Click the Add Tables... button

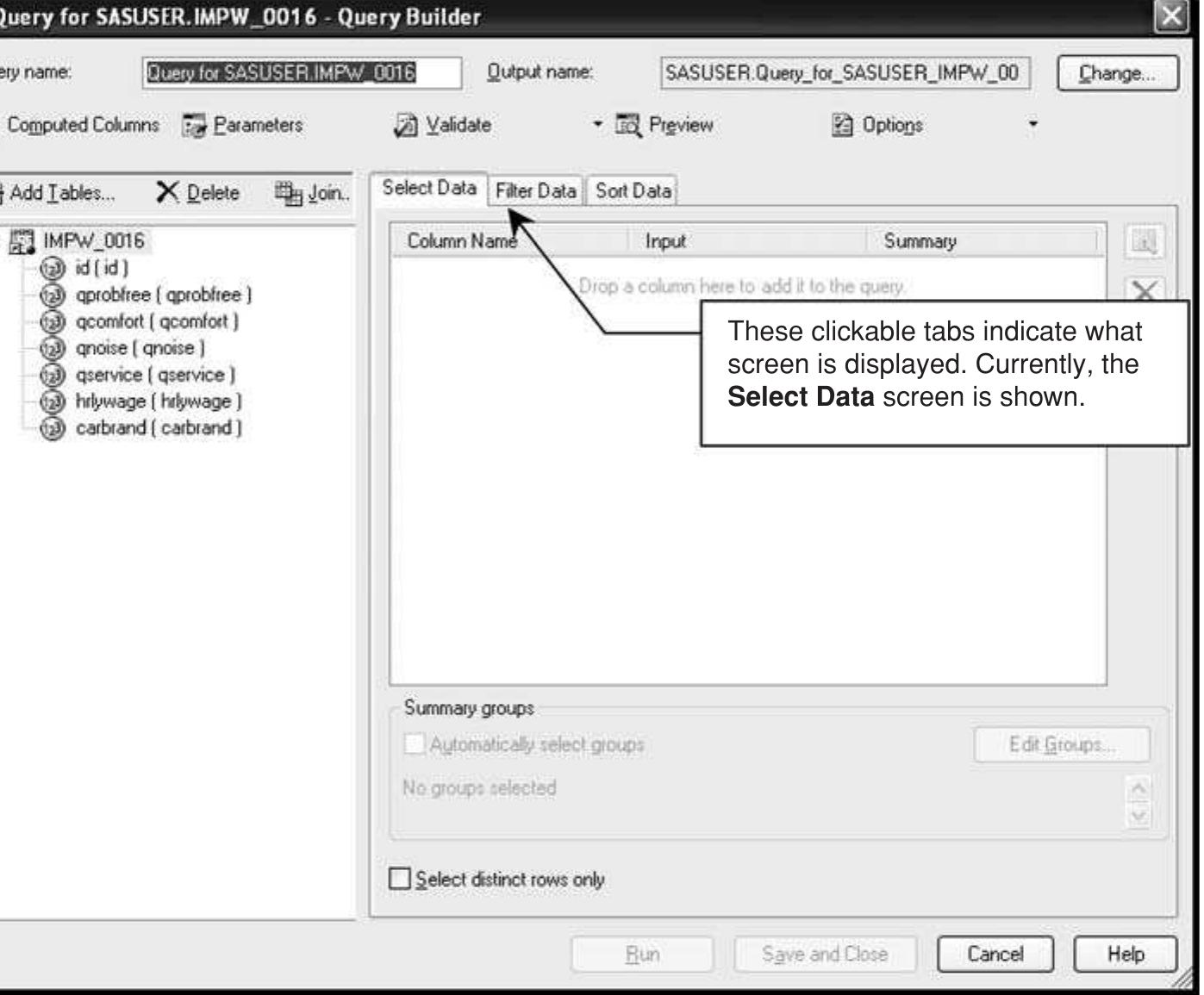click(57, 193)
